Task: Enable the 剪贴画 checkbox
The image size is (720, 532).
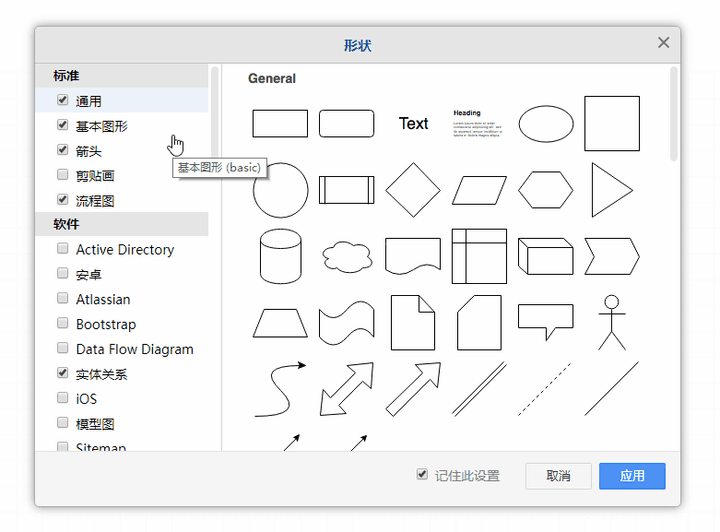Action: [63, 176]
